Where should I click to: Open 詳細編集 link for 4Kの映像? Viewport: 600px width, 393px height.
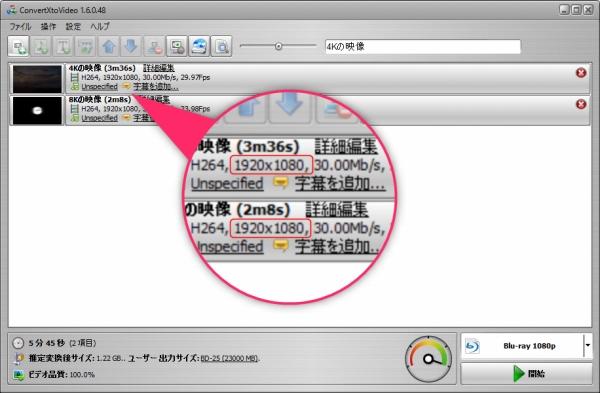[159, 68]
